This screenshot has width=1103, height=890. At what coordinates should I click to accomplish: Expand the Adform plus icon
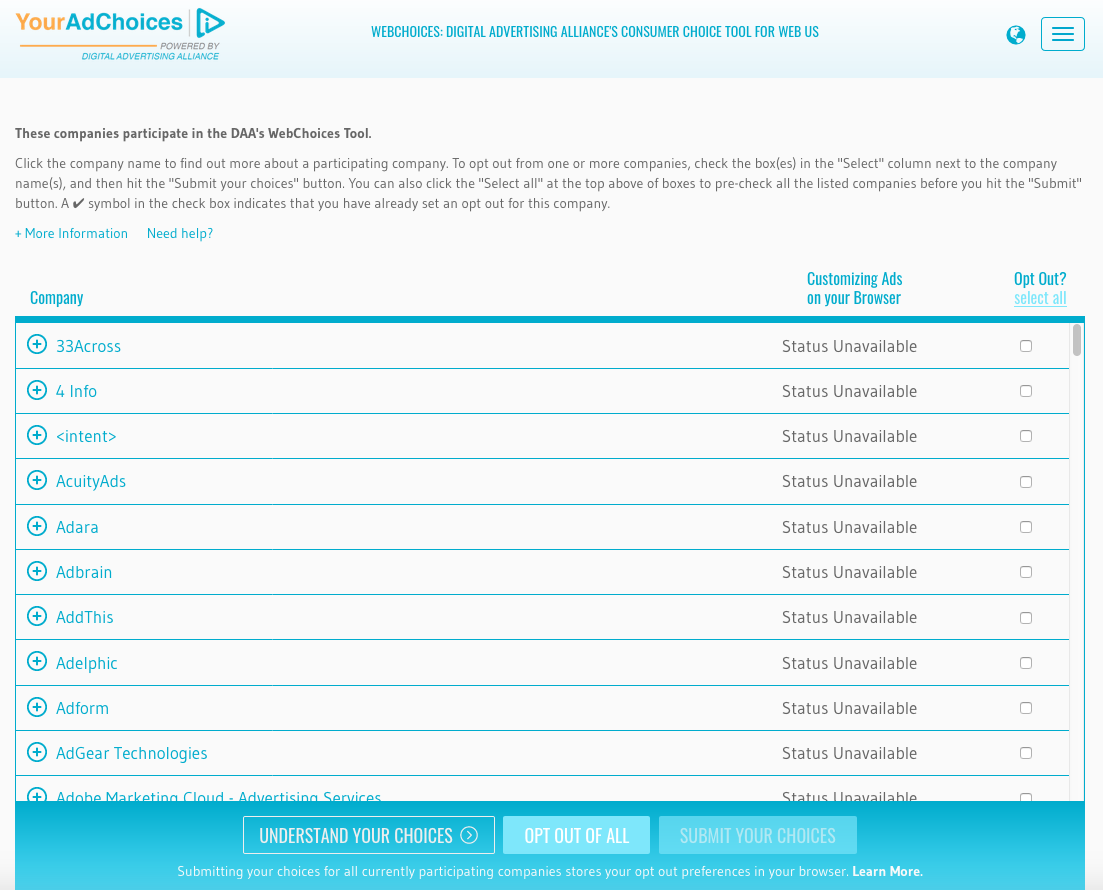point(37,707)
